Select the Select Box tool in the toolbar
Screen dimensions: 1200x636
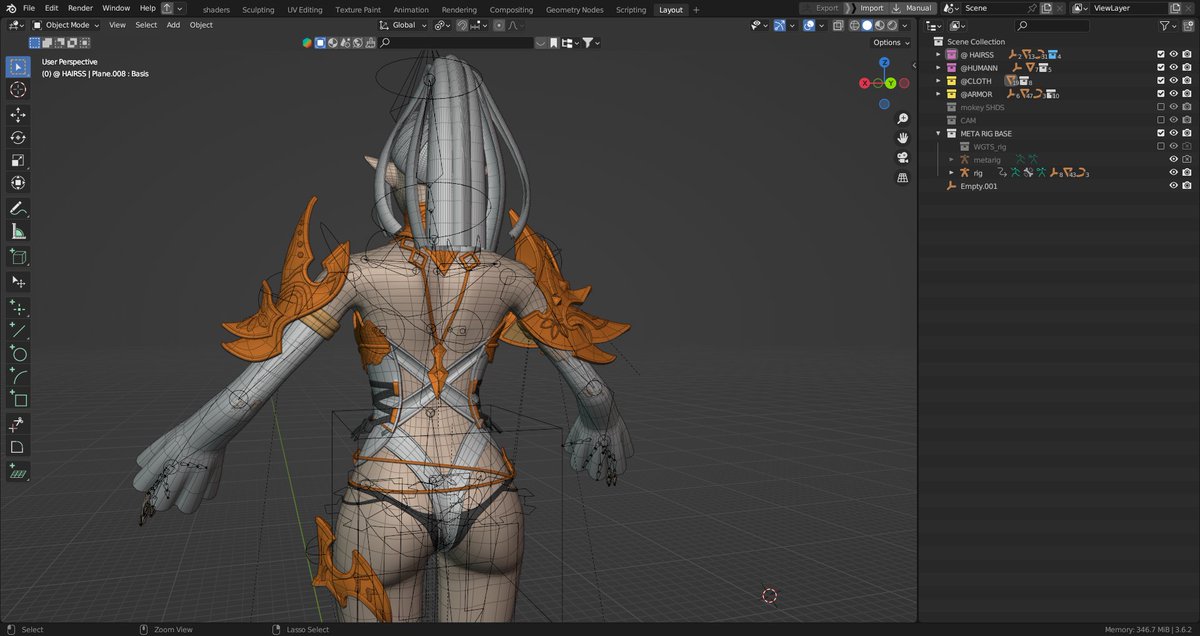click(x=18, y=67)
